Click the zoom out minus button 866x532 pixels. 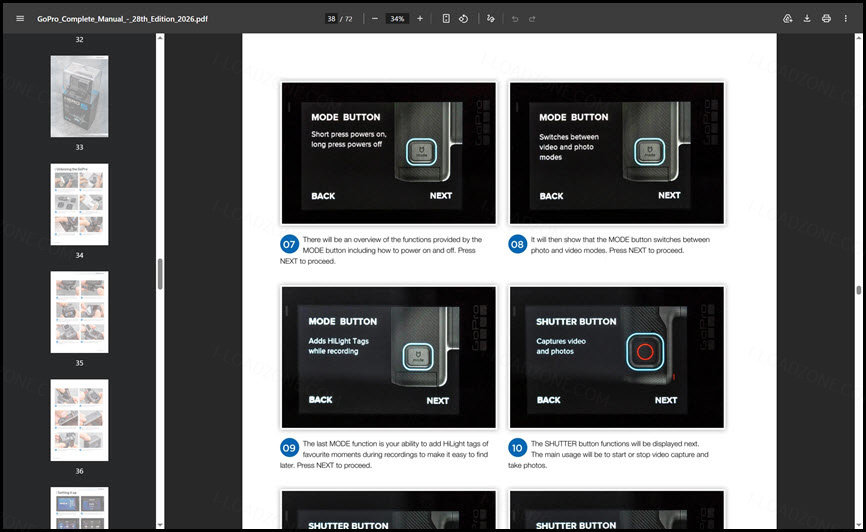pyautogui.click(x=375, y=18)
